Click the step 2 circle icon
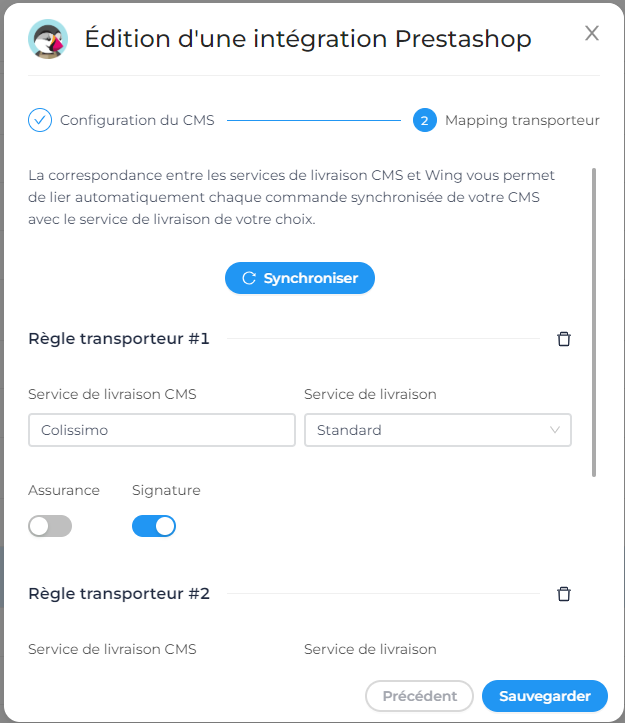This screenshot has width=625, height=723. tap(425, 120)
